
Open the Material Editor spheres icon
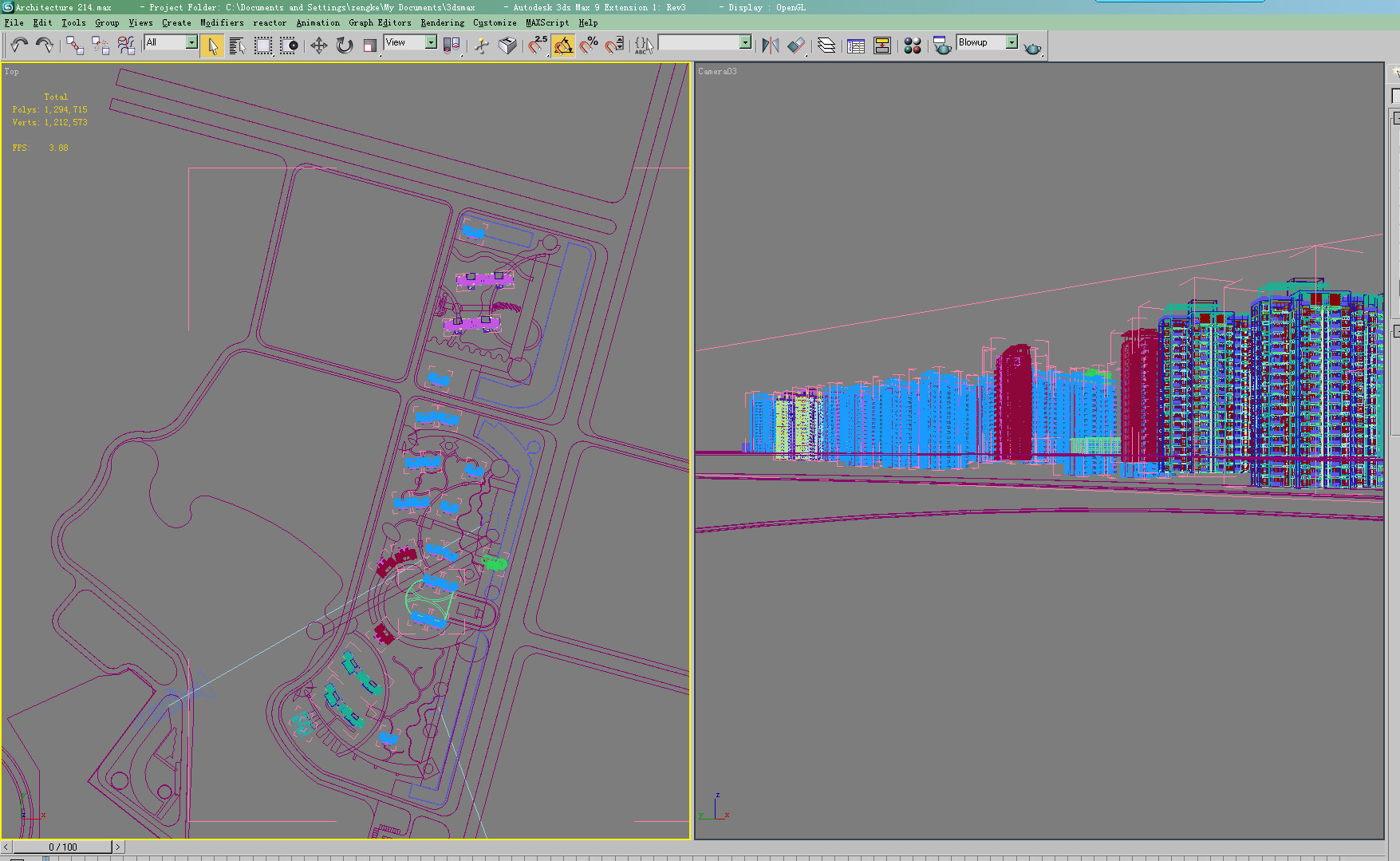(x=913, y=45)
